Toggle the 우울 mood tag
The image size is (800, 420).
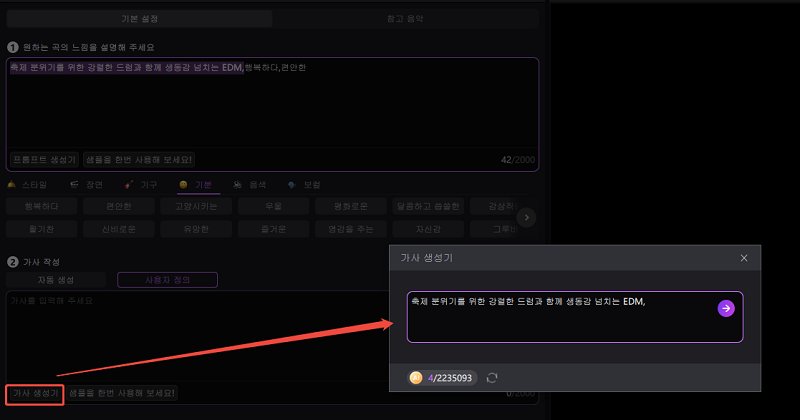(x=273, y=206)
